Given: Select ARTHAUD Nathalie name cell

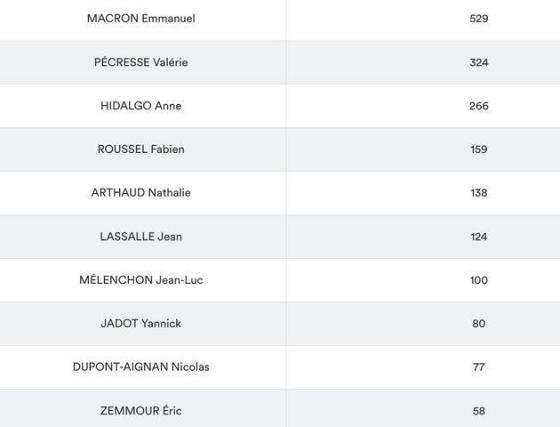Looking at the screenshot, I should point(141,192).
